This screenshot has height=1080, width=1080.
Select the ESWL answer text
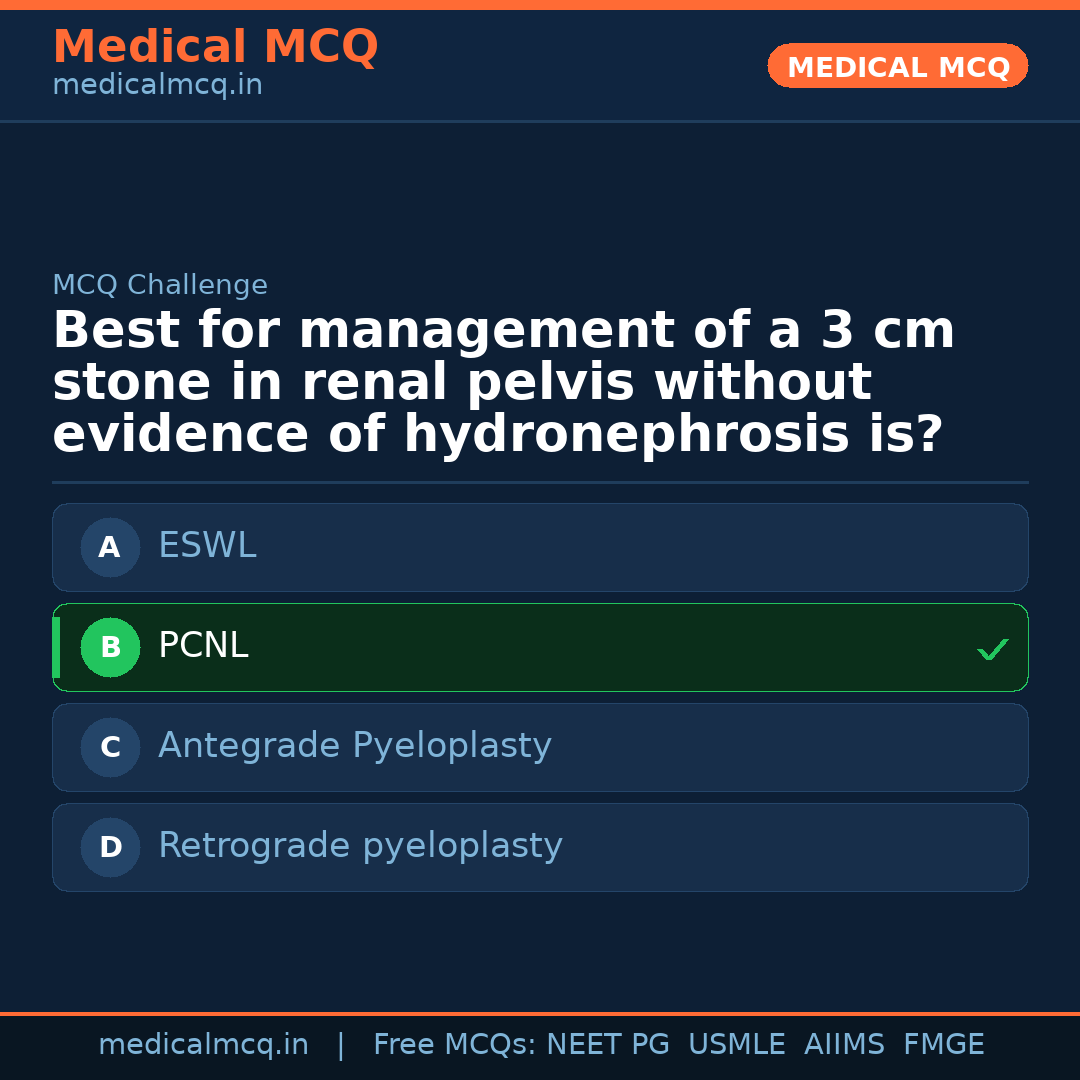tap(207, 546)
